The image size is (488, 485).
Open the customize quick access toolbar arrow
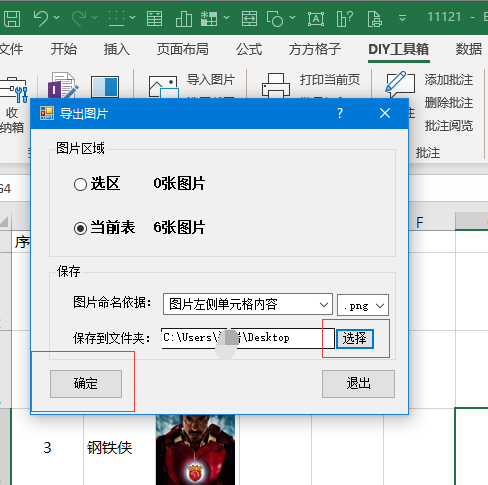[403, 18]
